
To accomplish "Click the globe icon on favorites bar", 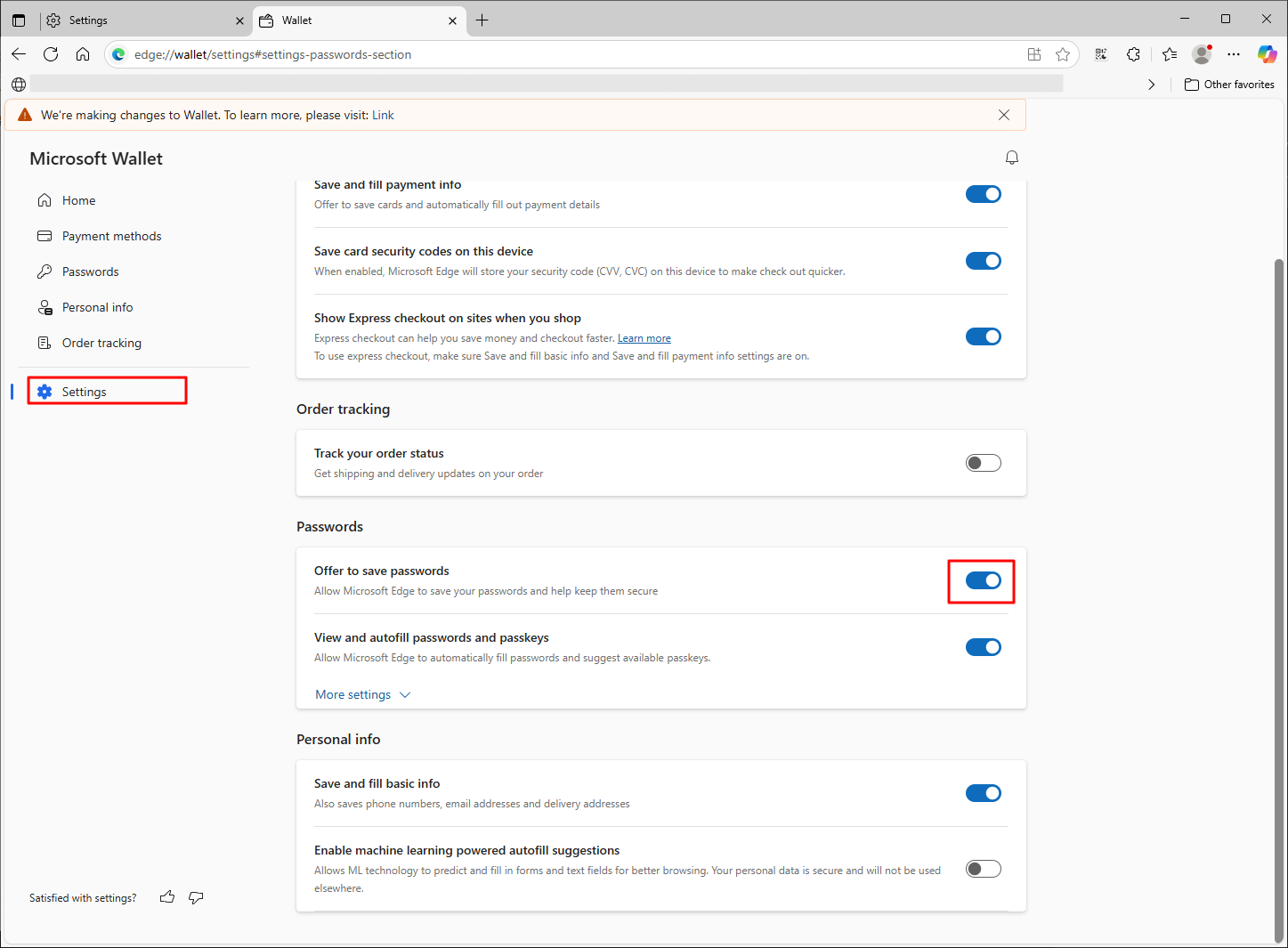I will [x=19, y=85].
